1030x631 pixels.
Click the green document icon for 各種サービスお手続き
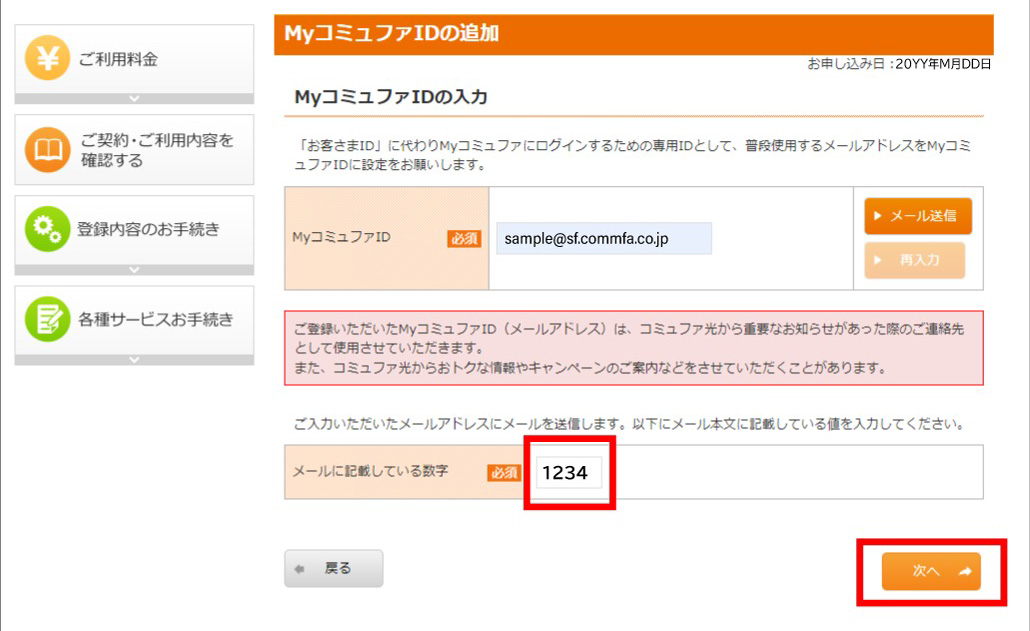(47, 320)
